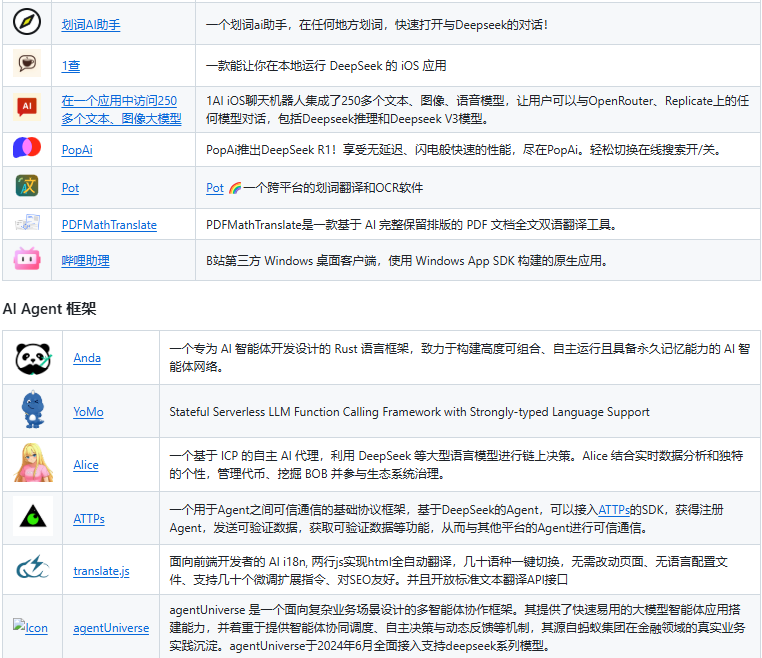
Task: Click the rainbow emoji in Pot description
Action: (235, 188)
